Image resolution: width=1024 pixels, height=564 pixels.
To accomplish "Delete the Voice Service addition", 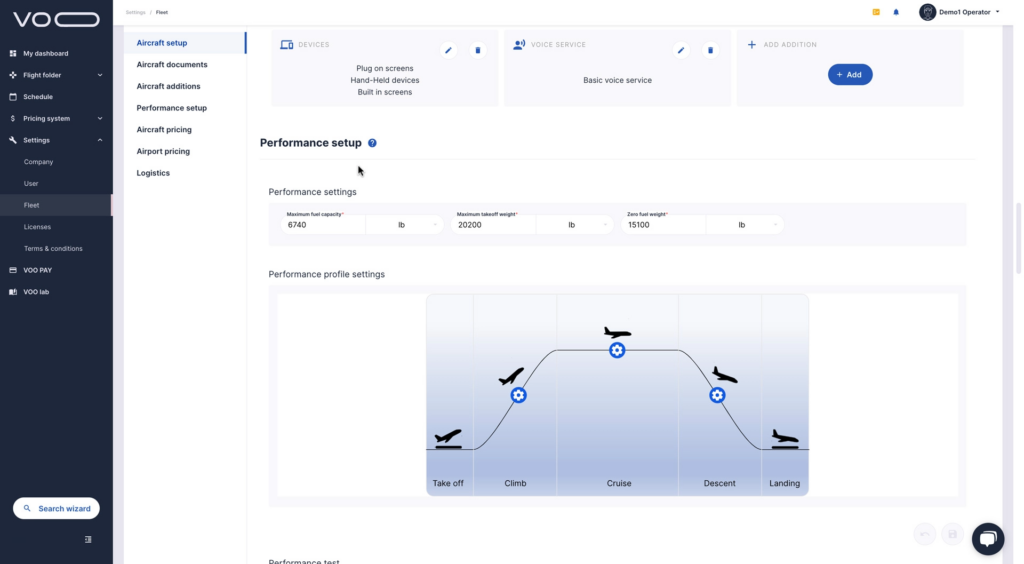I will [x=711, y=50].
